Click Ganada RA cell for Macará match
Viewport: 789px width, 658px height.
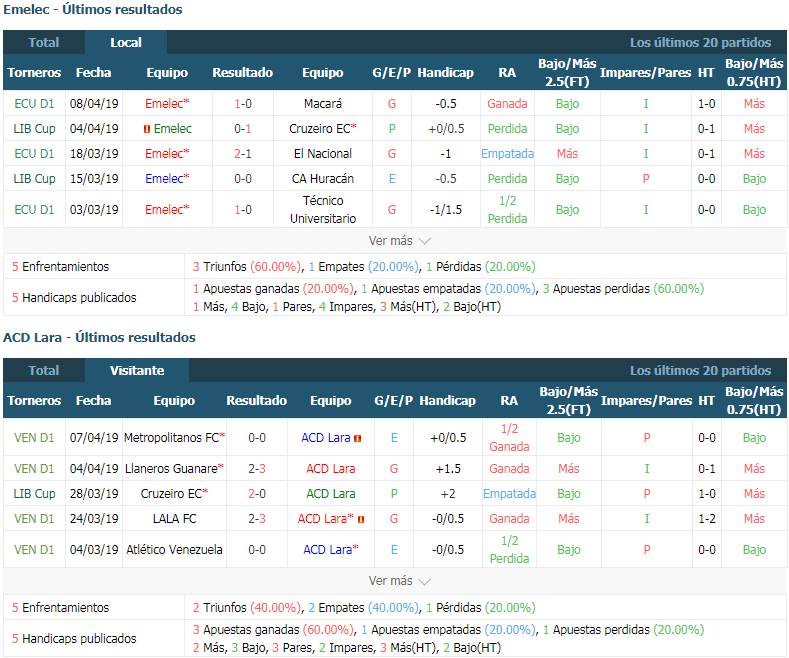(507, 104)
